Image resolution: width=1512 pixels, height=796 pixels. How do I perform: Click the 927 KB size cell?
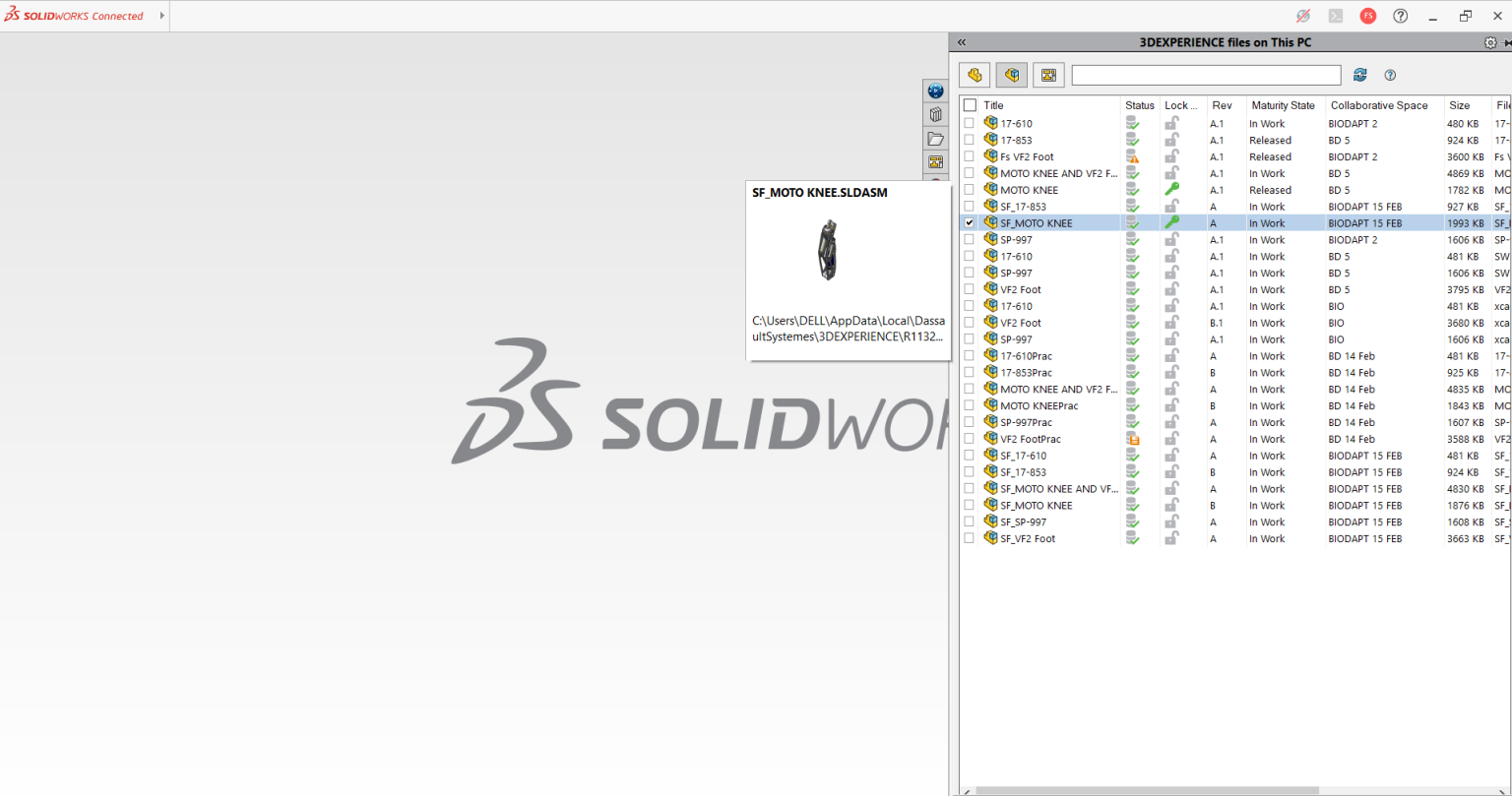[x=1463, y=207]
